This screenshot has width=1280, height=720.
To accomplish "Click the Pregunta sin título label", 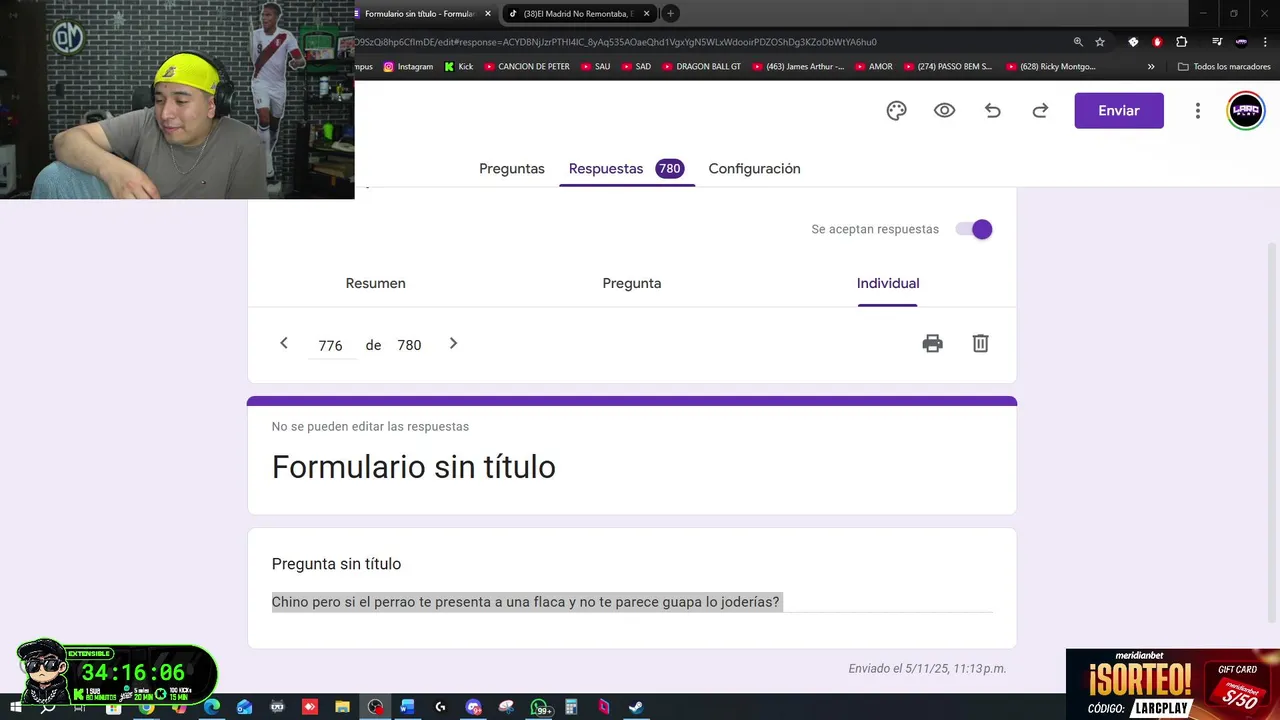I will (336, 564).
